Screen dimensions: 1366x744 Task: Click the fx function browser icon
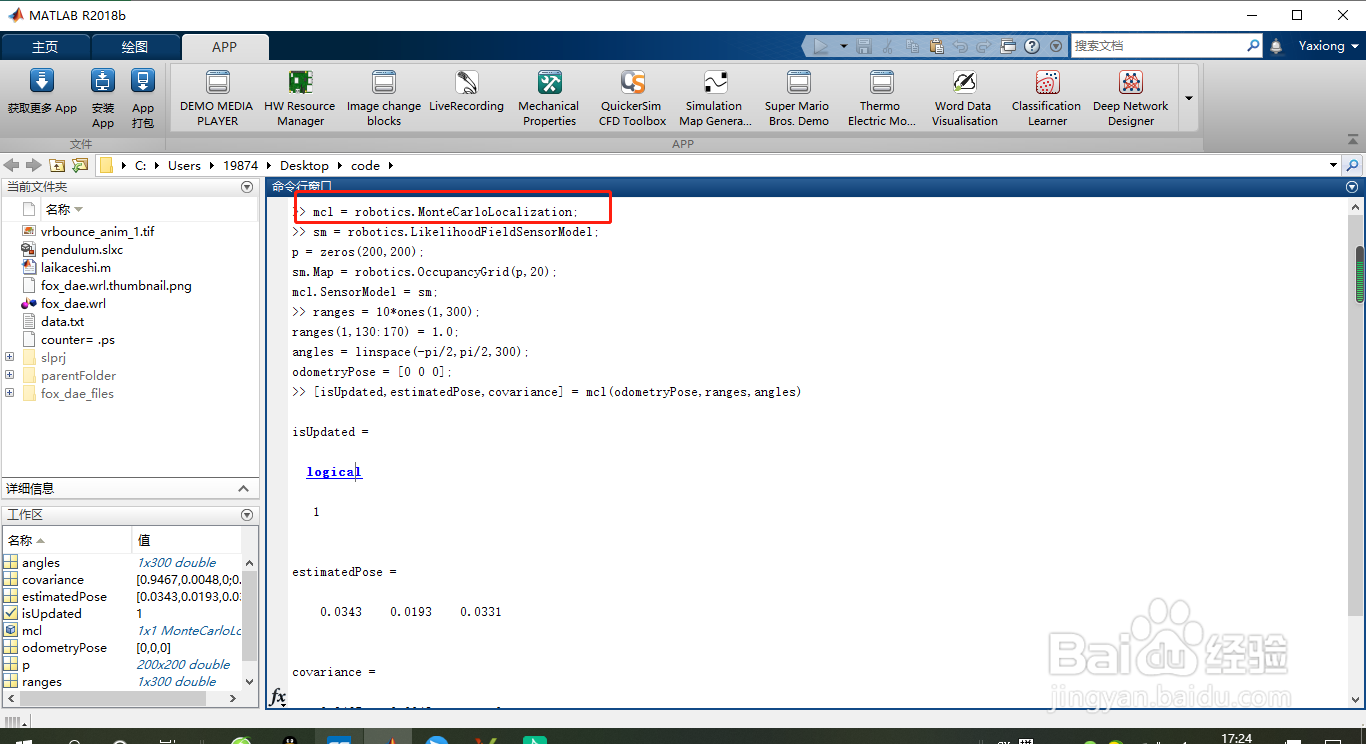click(x=278, y=696)
